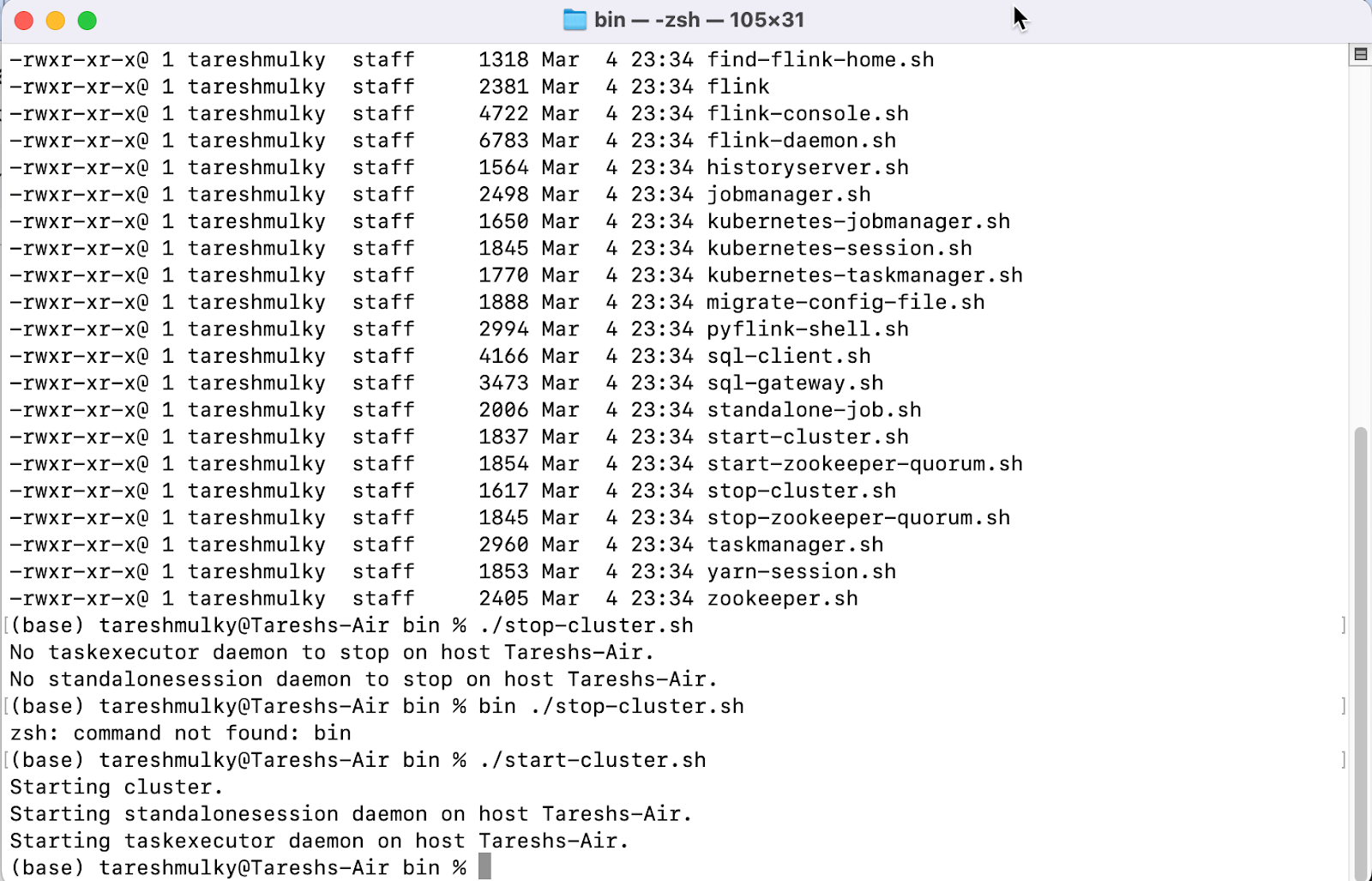Click permissions string in zookeeper.sh row
Screen dimensions: 1372x881
[79, 599]
